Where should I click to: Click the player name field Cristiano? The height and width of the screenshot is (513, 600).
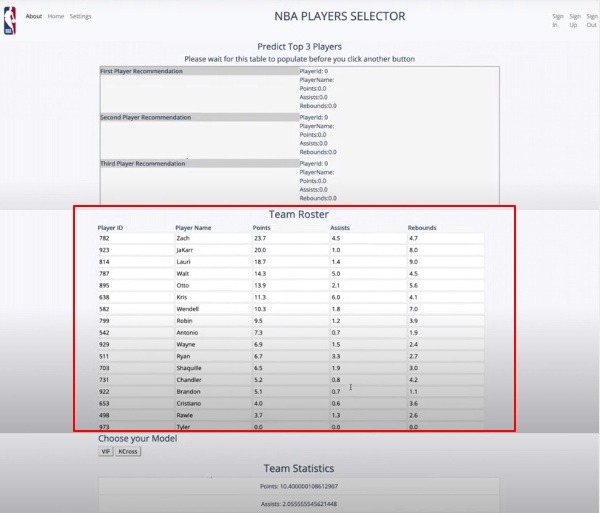(213, 404)
